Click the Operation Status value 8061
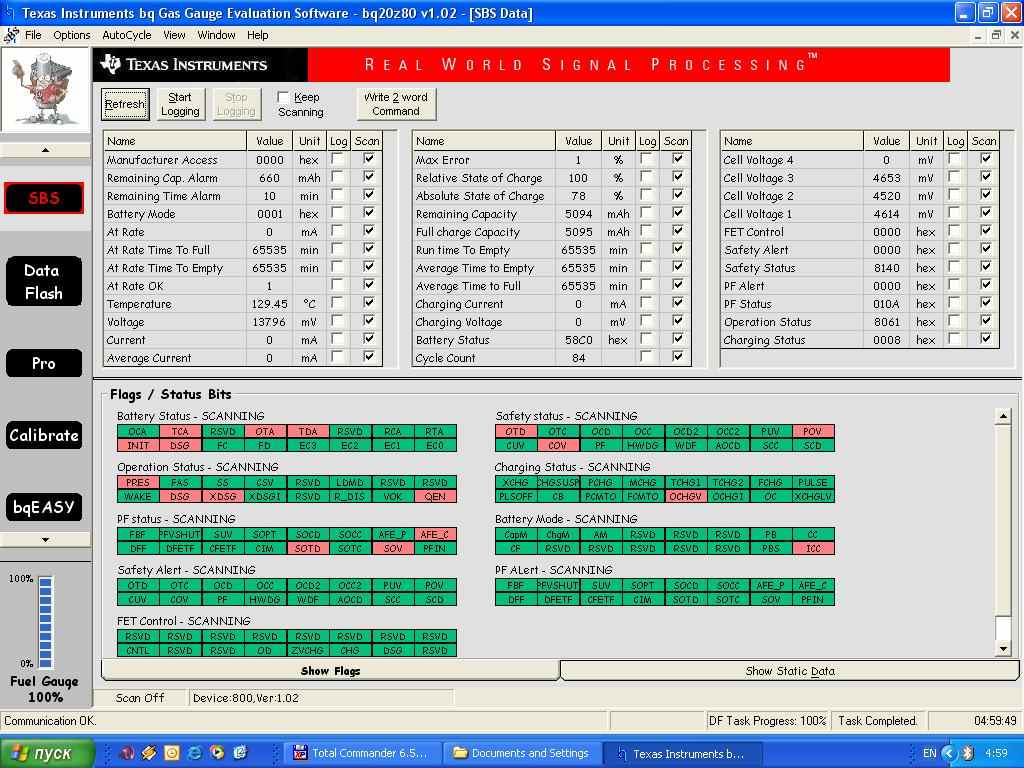The image size is (1024, 768). pyautogui.click(x=886, y=322)
